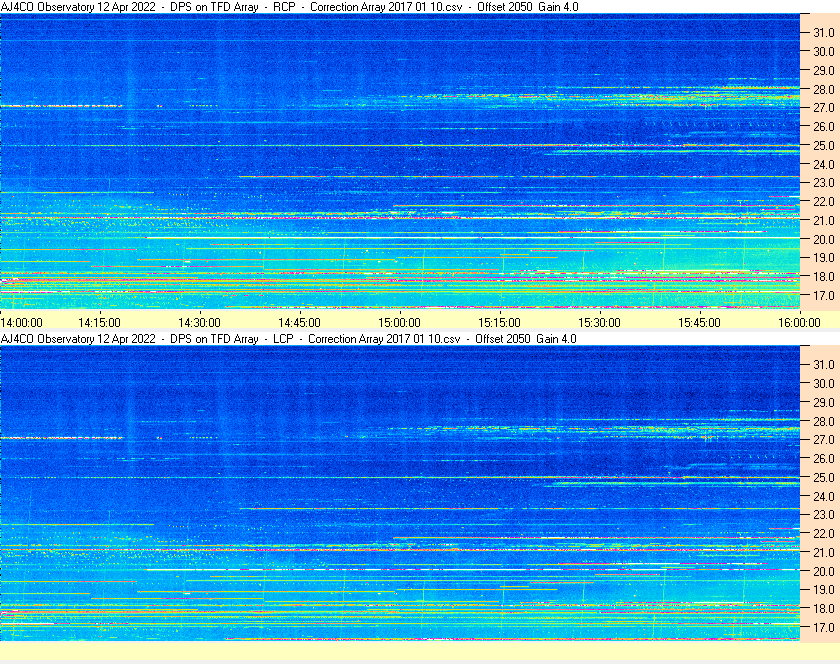
Task: Select the 31.0 frequency label in RCP panel
Action: (823, 33)
